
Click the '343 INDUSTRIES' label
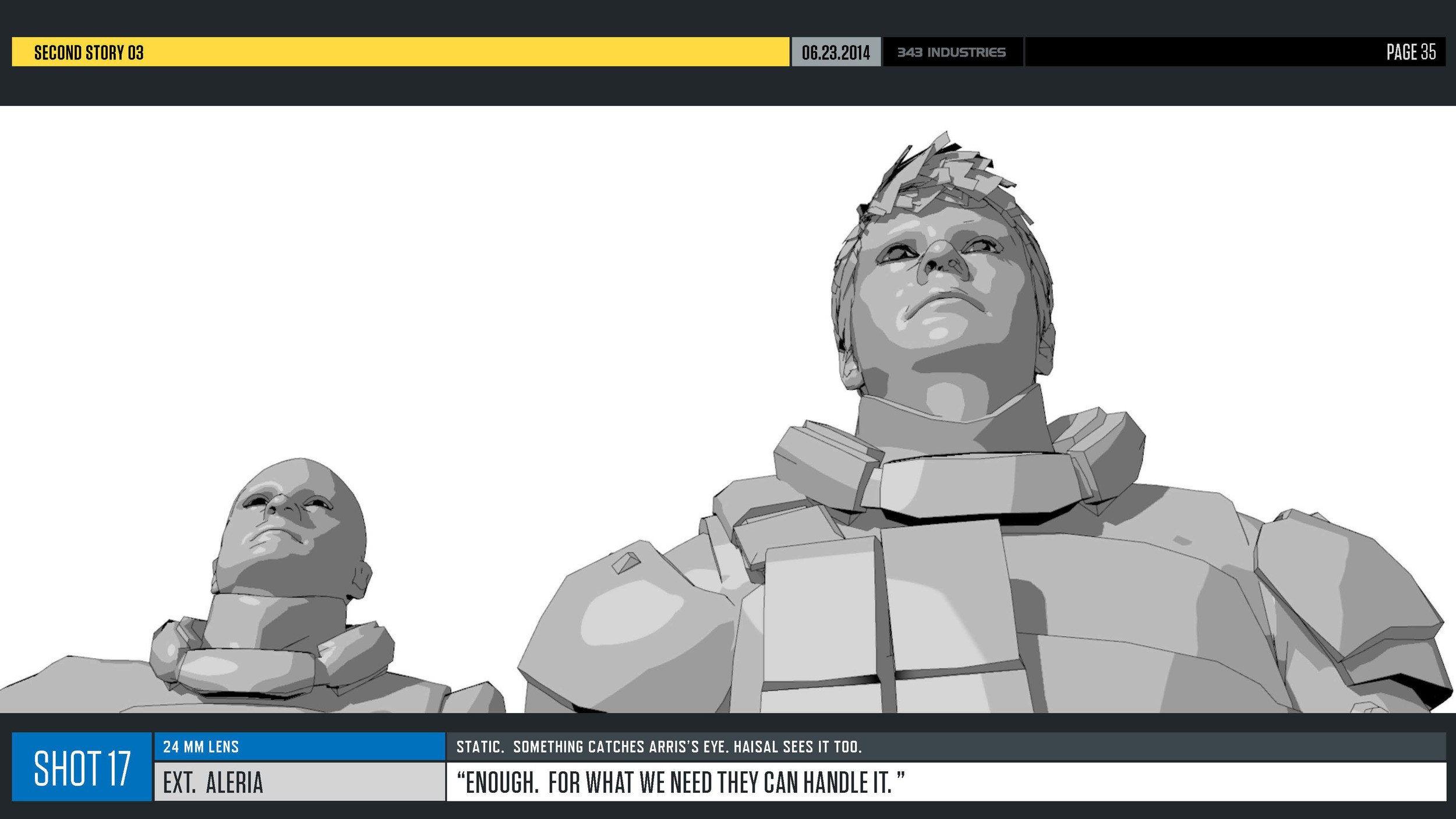[952, 52]
